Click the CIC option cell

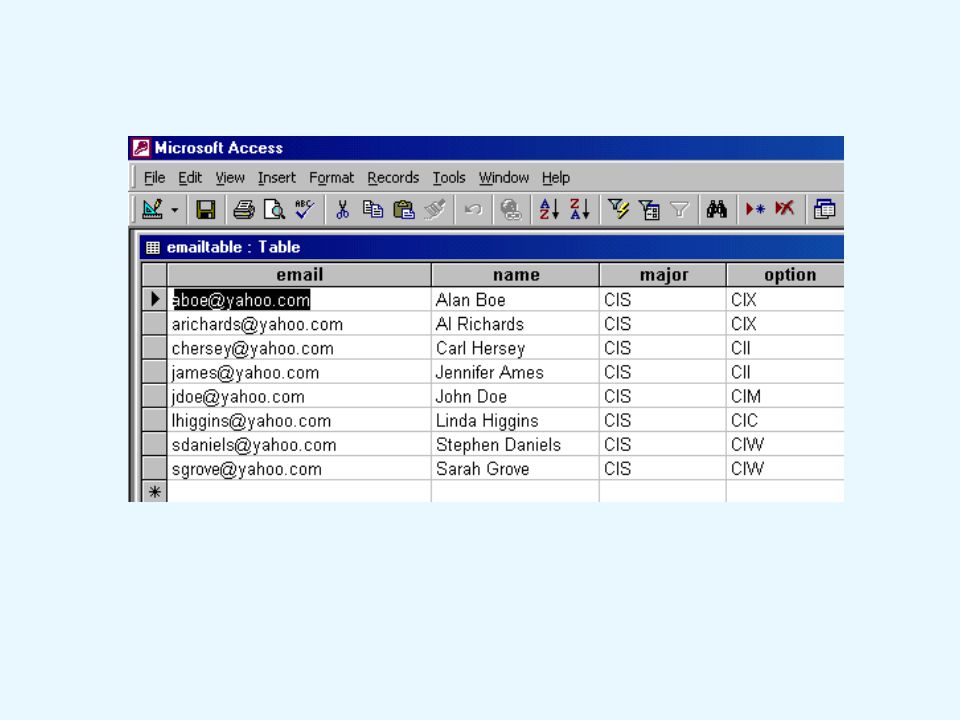tap(786, 420)
